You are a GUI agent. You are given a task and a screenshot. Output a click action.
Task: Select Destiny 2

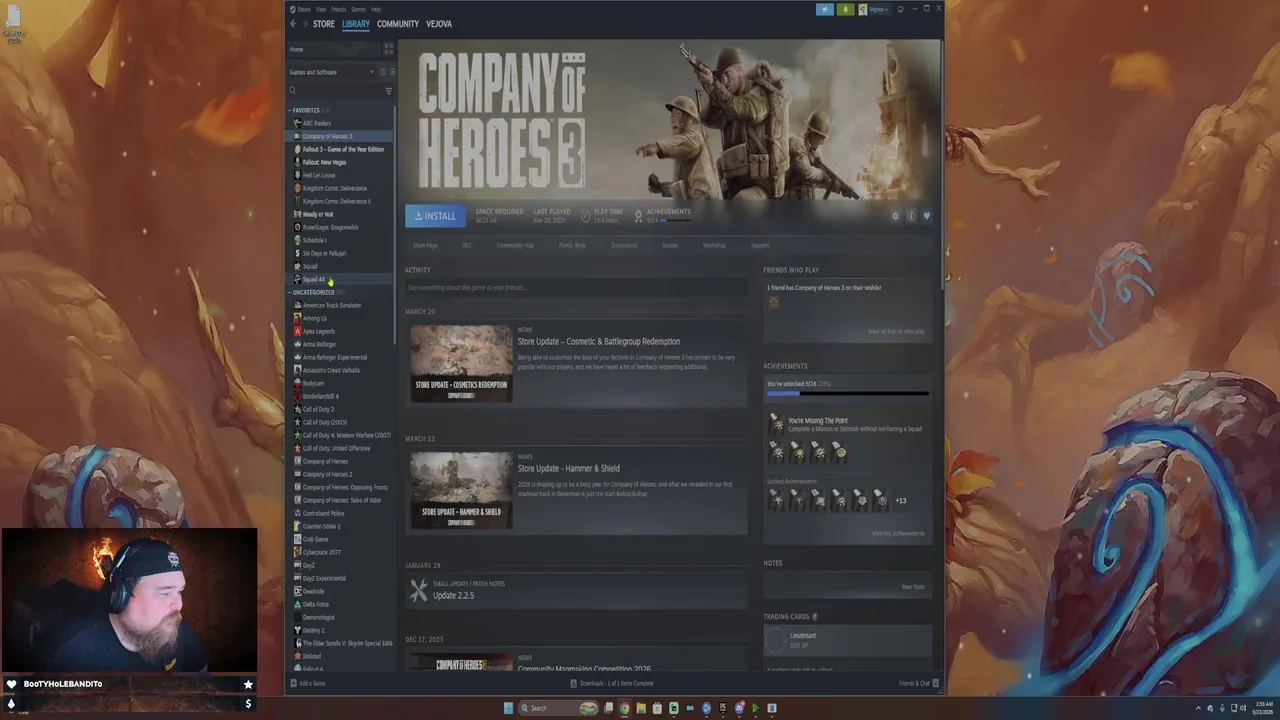coord(314,630)
